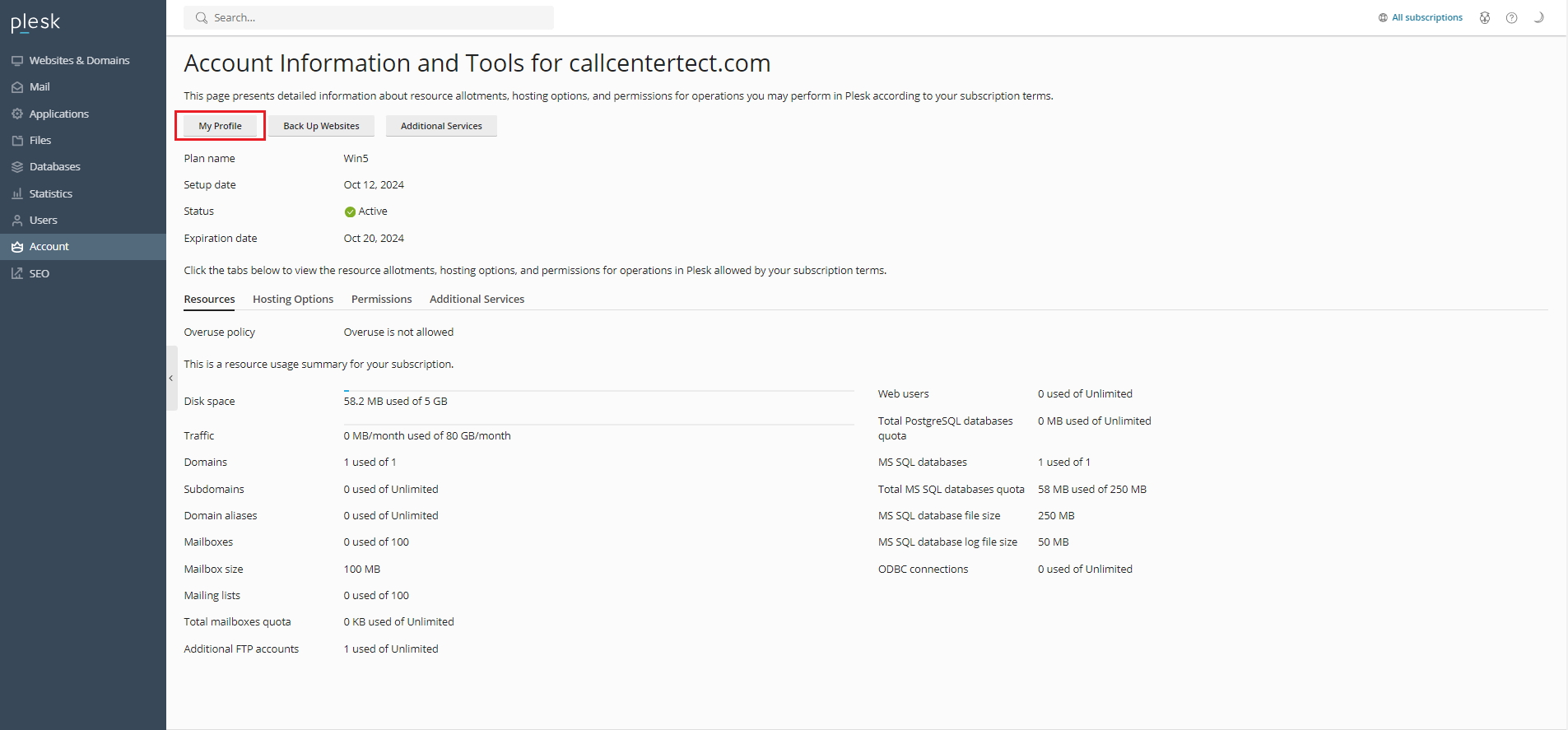1568x730 pixels.
Task: Switch to the Permissions tab
Action: click(x=381, y=300)
